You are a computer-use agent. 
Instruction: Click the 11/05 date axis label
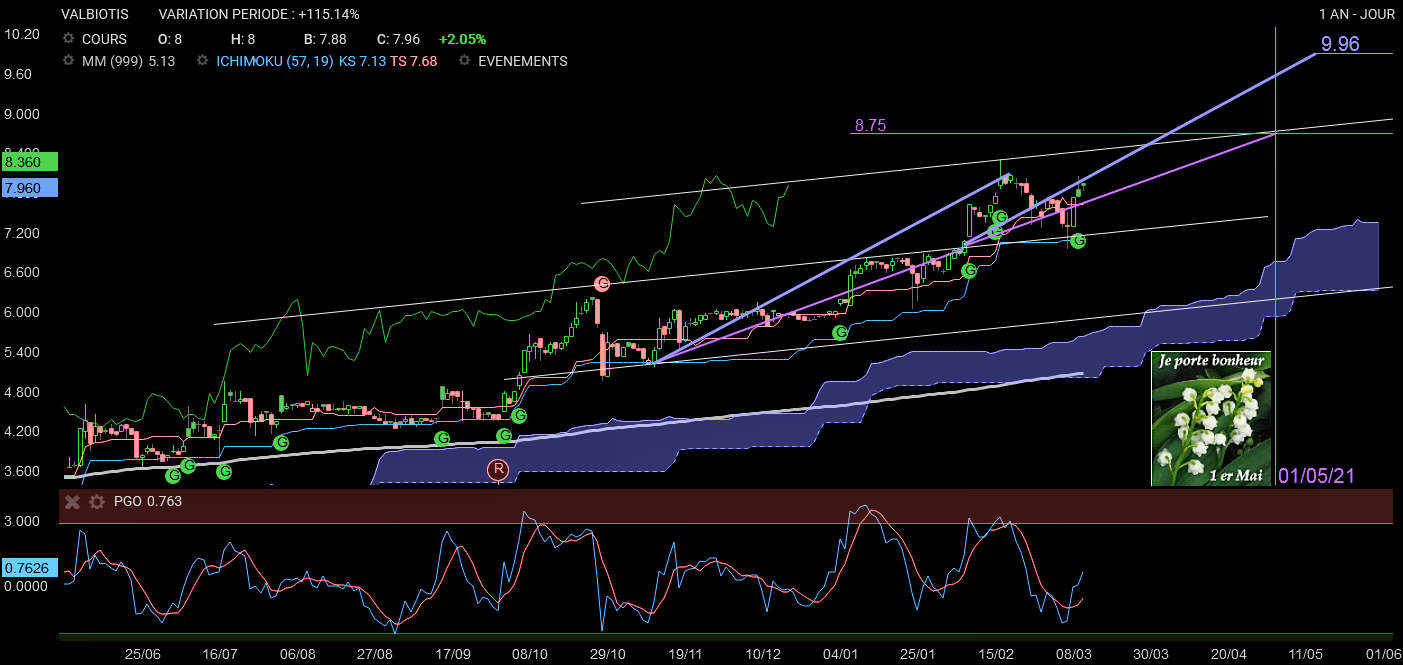pyautogui.click(x=1305, y=654)
